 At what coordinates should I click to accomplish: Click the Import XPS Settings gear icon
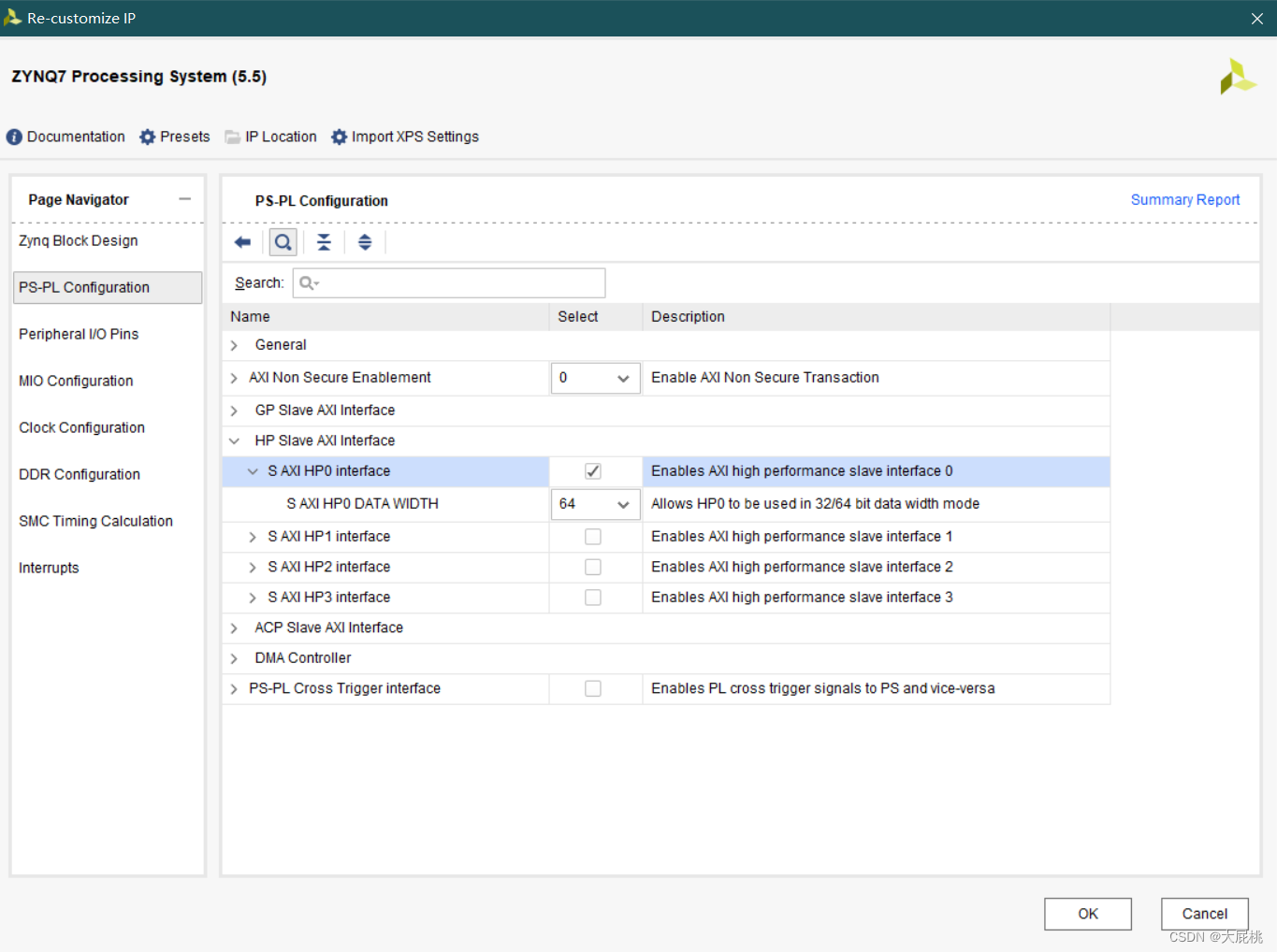point(339,137)
